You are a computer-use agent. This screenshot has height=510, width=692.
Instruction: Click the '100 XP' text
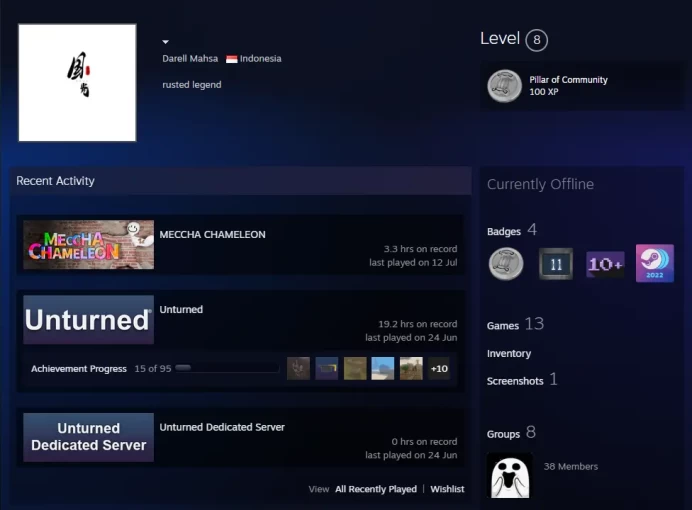pyautogui.click(x=544, y=92)
